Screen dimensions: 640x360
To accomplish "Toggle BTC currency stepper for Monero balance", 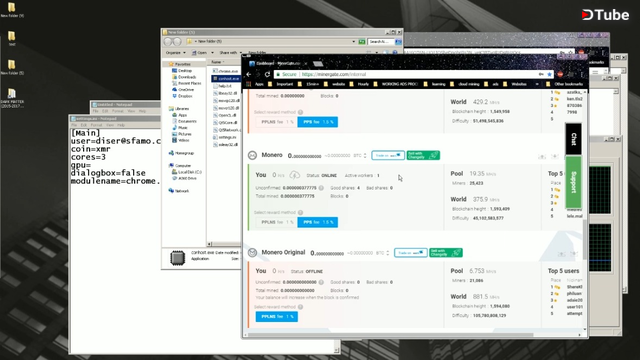I will pyautogui.click(x=365, y=156).
